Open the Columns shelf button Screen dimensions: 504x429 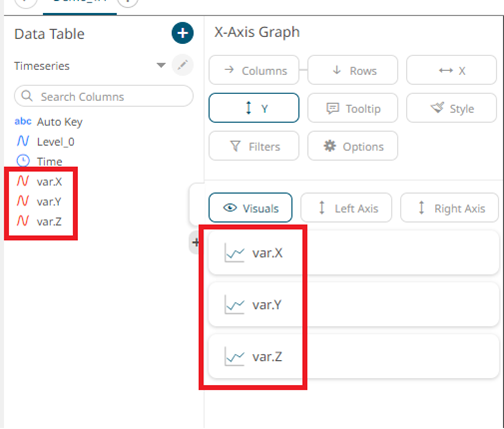(x=254, y=70)
